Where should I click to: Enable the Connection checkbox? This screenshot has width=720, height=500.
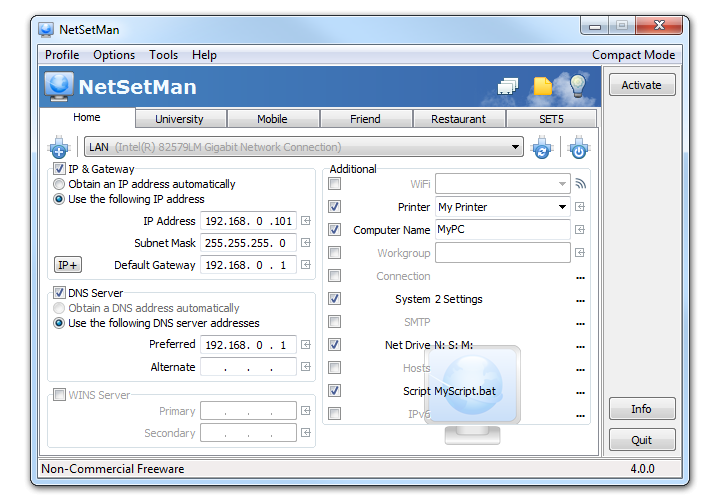pyautogui.click(x=335, y=275)
